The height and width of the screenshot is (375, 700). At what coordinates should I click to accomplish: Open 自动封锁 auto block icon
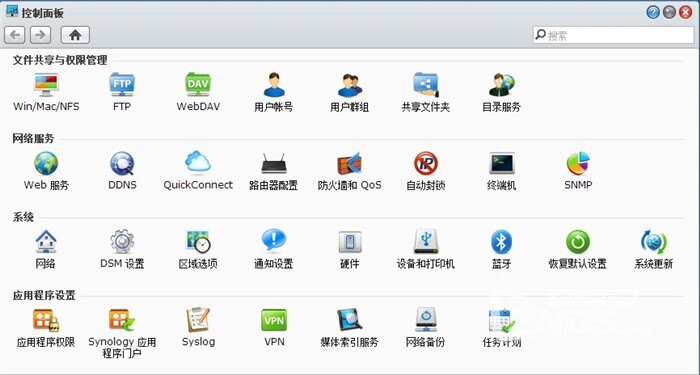click(x=425, y=163)
